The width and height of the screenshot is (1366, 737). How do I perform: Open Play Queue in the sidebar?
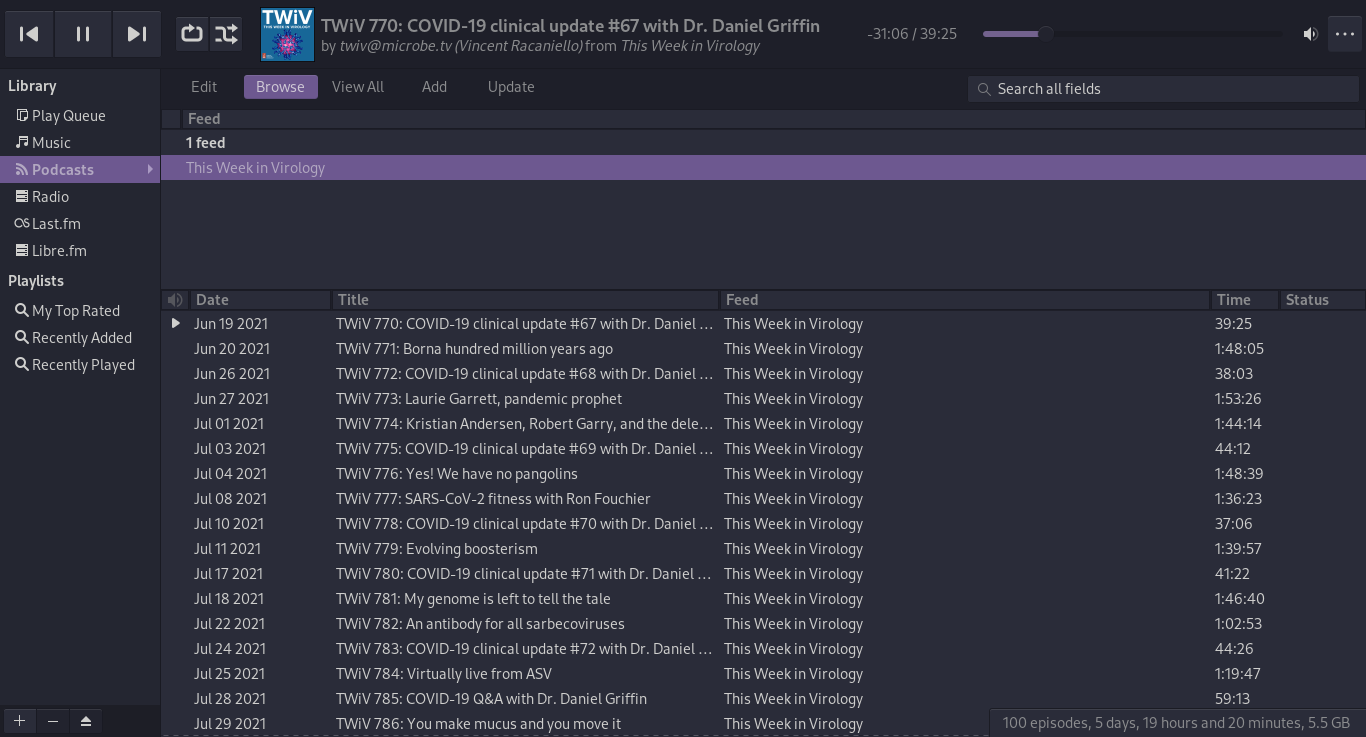coord(68,116)
